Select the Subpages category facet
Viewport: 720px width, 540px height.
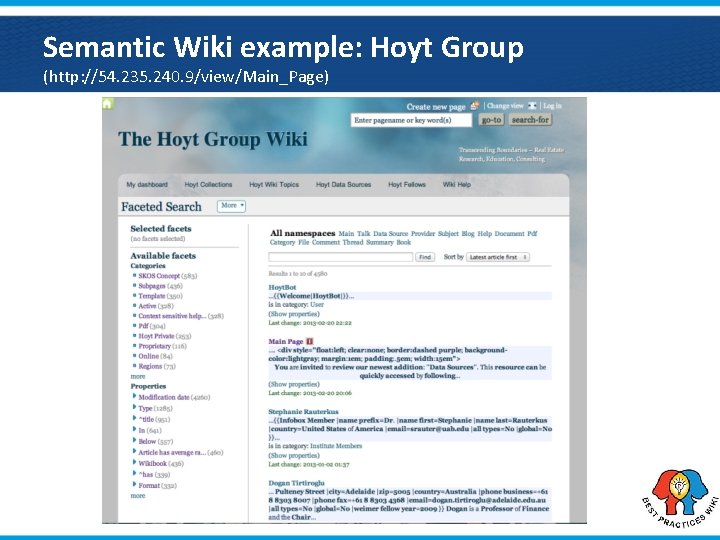pyautogui.click(x=152, y=286)
